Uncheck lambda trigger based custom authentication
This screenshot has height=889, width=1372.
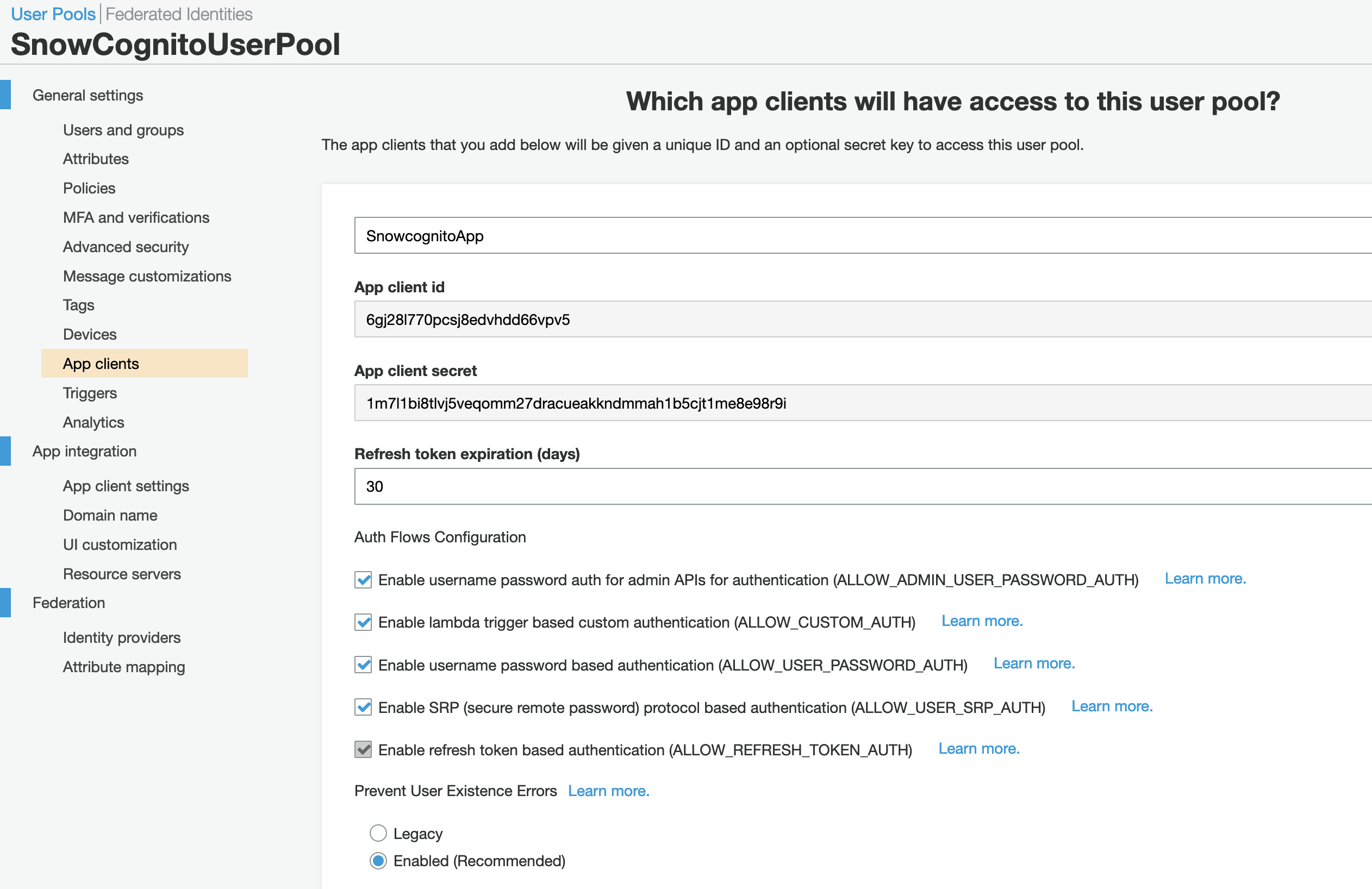tap(363, 622)
